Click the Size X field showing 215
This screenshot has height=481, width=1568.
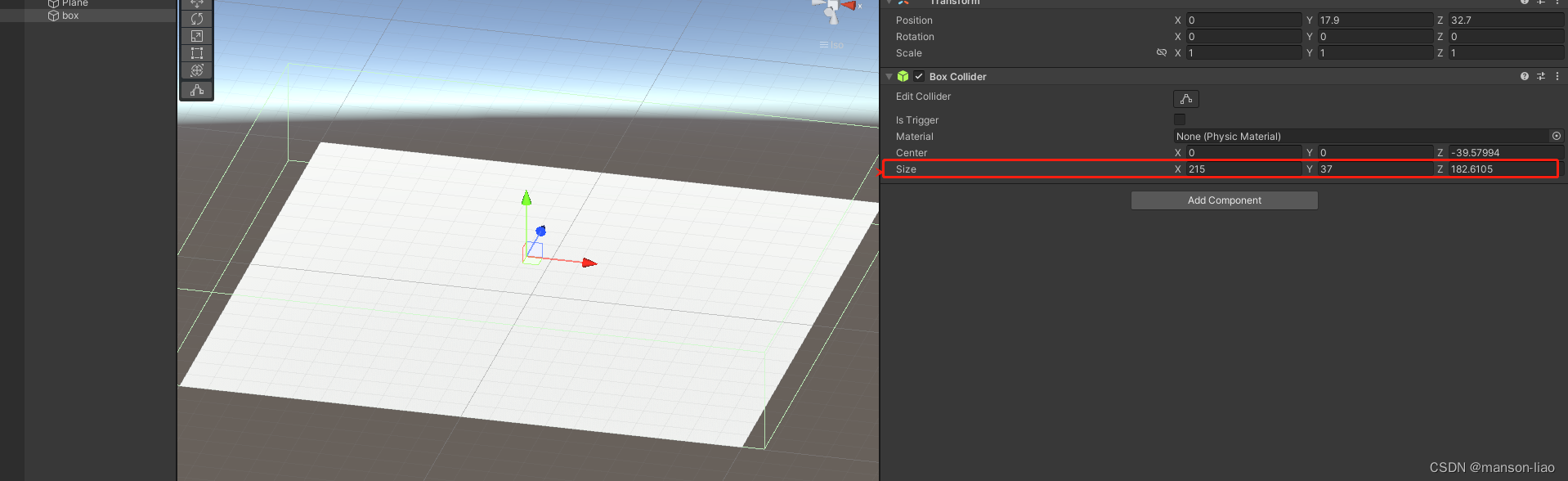tap(1243, 169)
